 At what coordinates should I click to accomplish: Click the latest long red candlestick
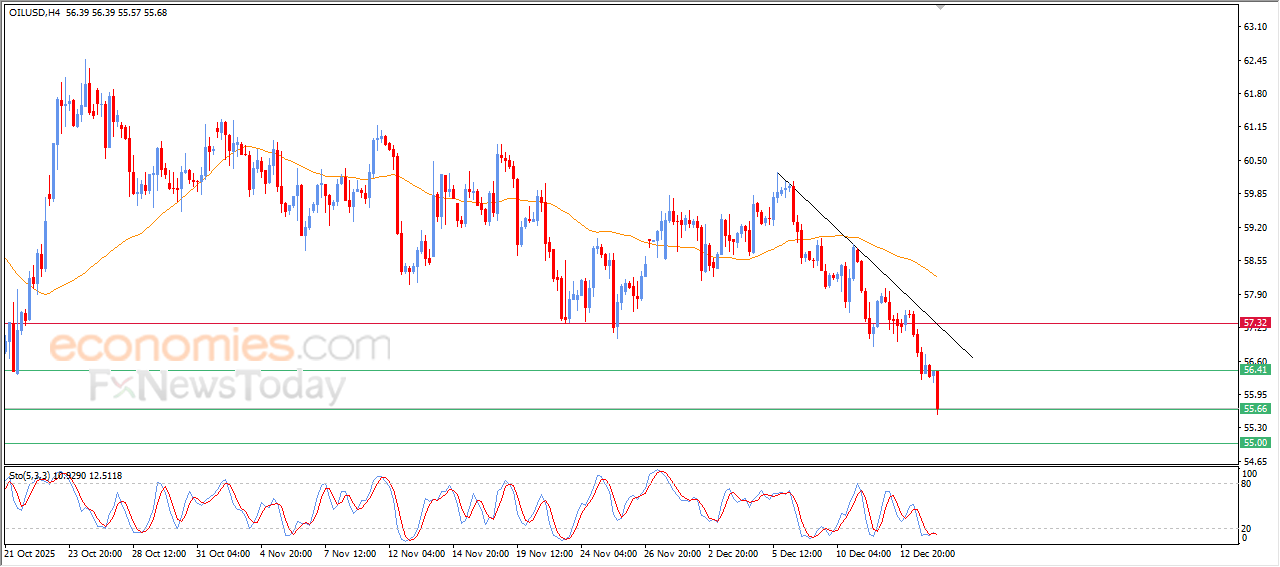[937, 390]
